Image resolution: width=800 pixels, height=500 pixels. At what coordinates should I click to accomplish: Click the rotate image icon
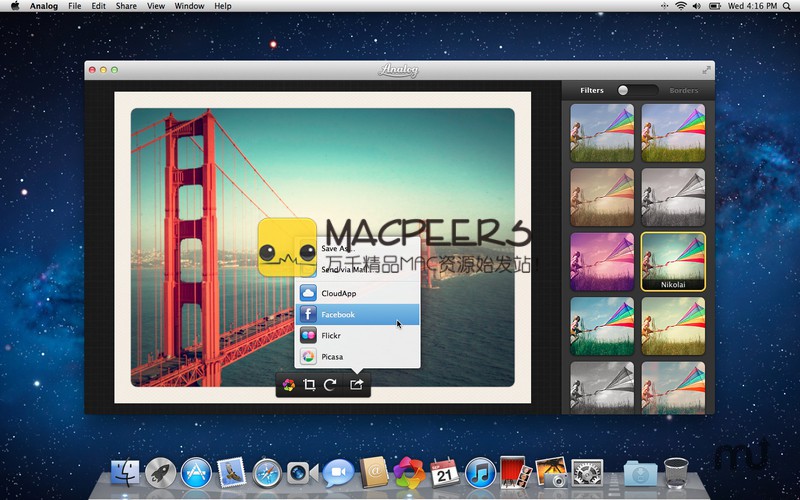point(331,385)
